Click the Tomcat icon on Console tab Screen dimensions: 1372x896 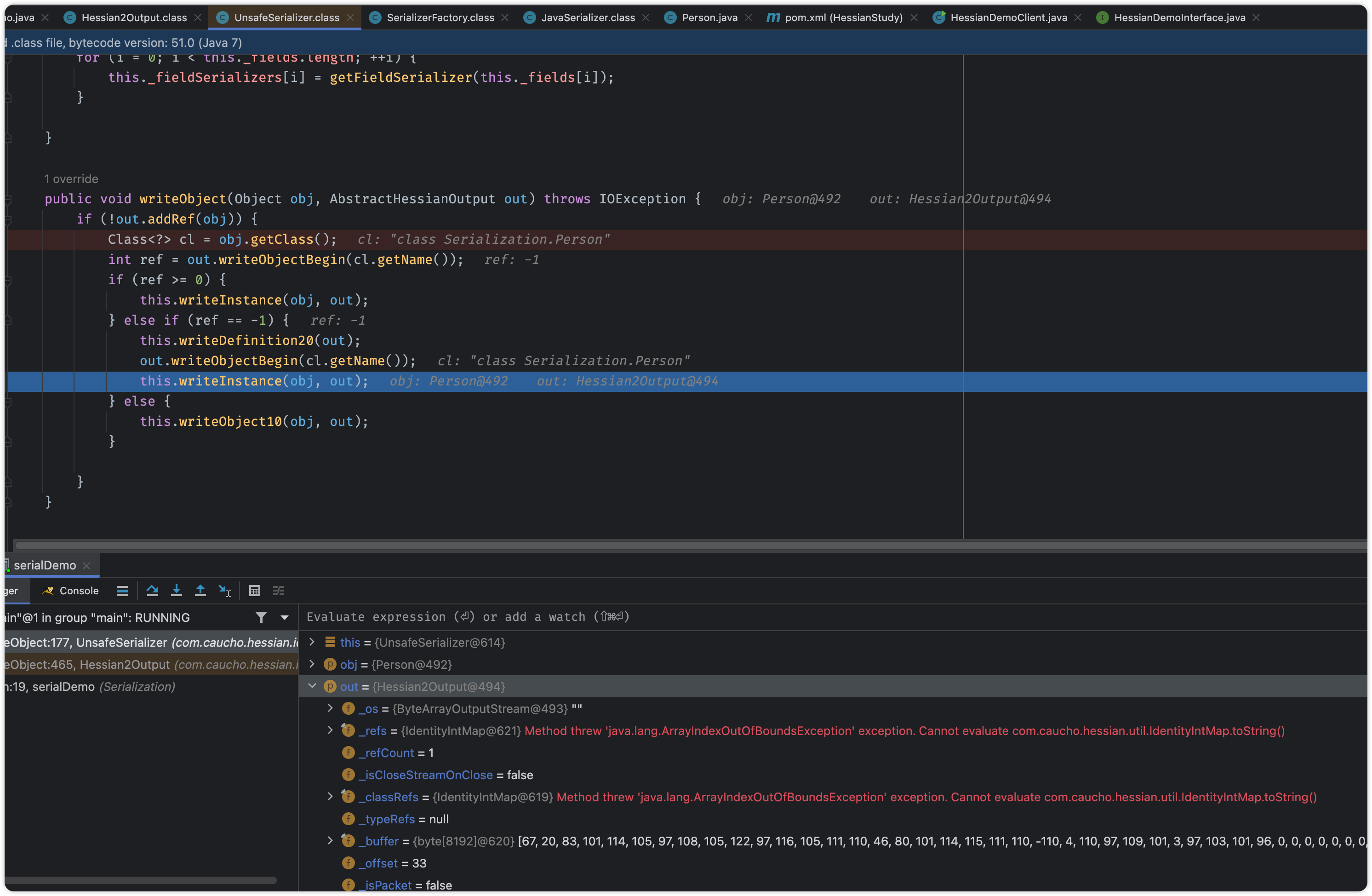coord(48,591)
